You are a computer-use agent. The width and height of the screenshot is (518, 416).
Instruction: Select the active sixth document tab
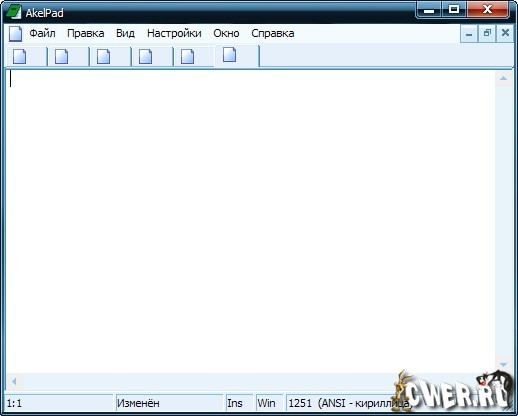click(x=237, y=56)
